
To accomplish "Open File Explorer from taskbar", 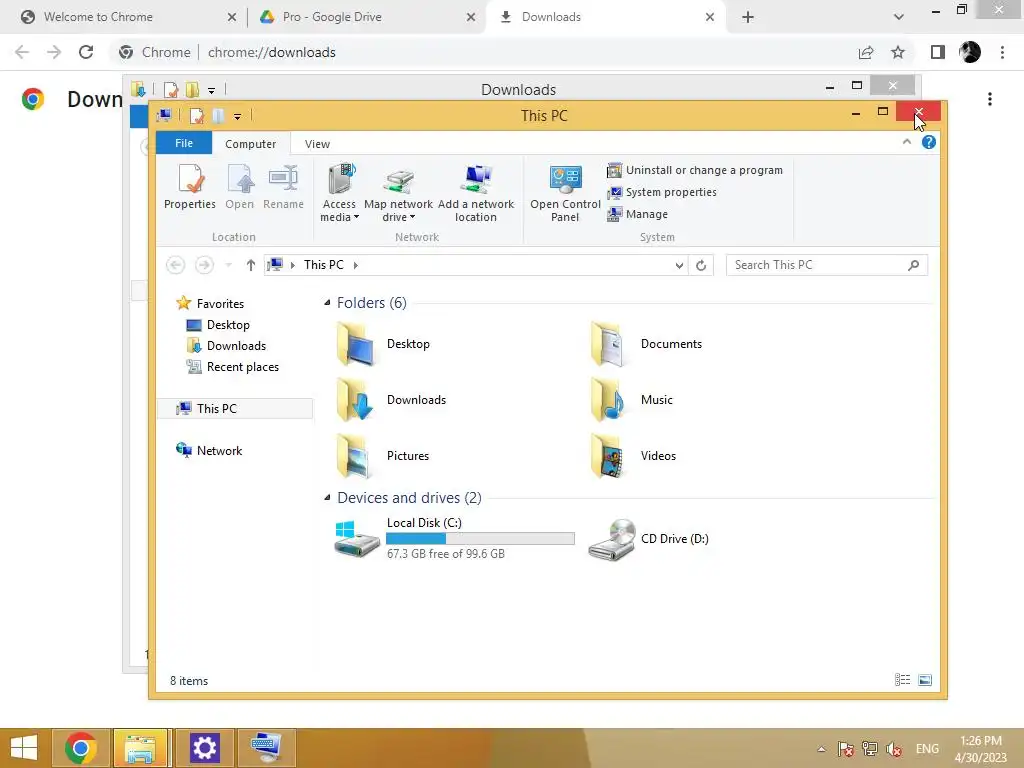I will (140, 748).
